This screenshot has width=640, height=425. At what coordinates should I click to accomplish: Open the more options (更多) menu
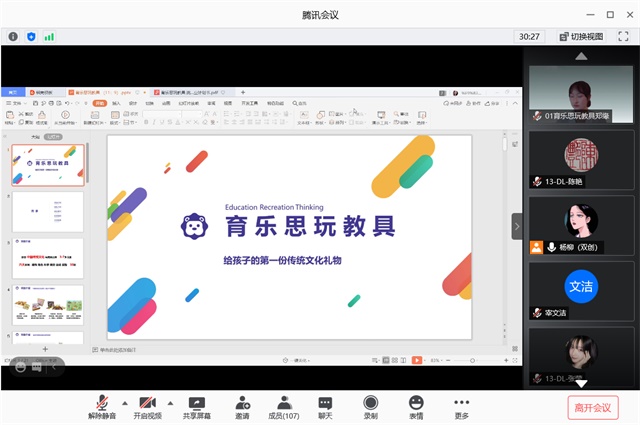(461, 405)
